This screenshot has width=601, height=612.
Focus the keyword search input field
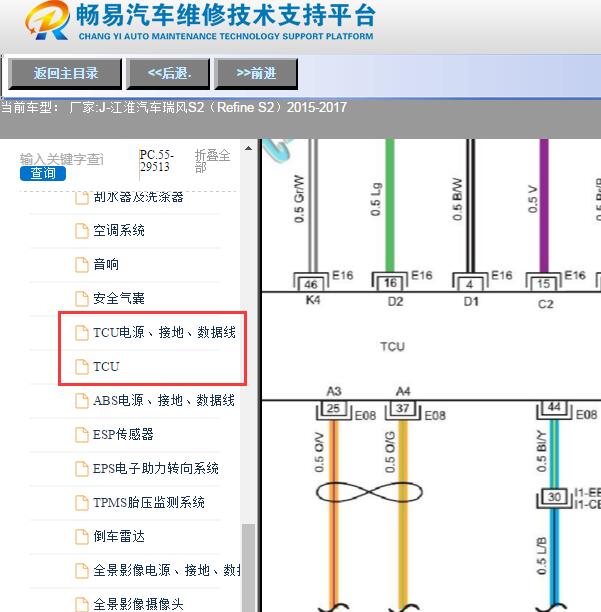62,159
